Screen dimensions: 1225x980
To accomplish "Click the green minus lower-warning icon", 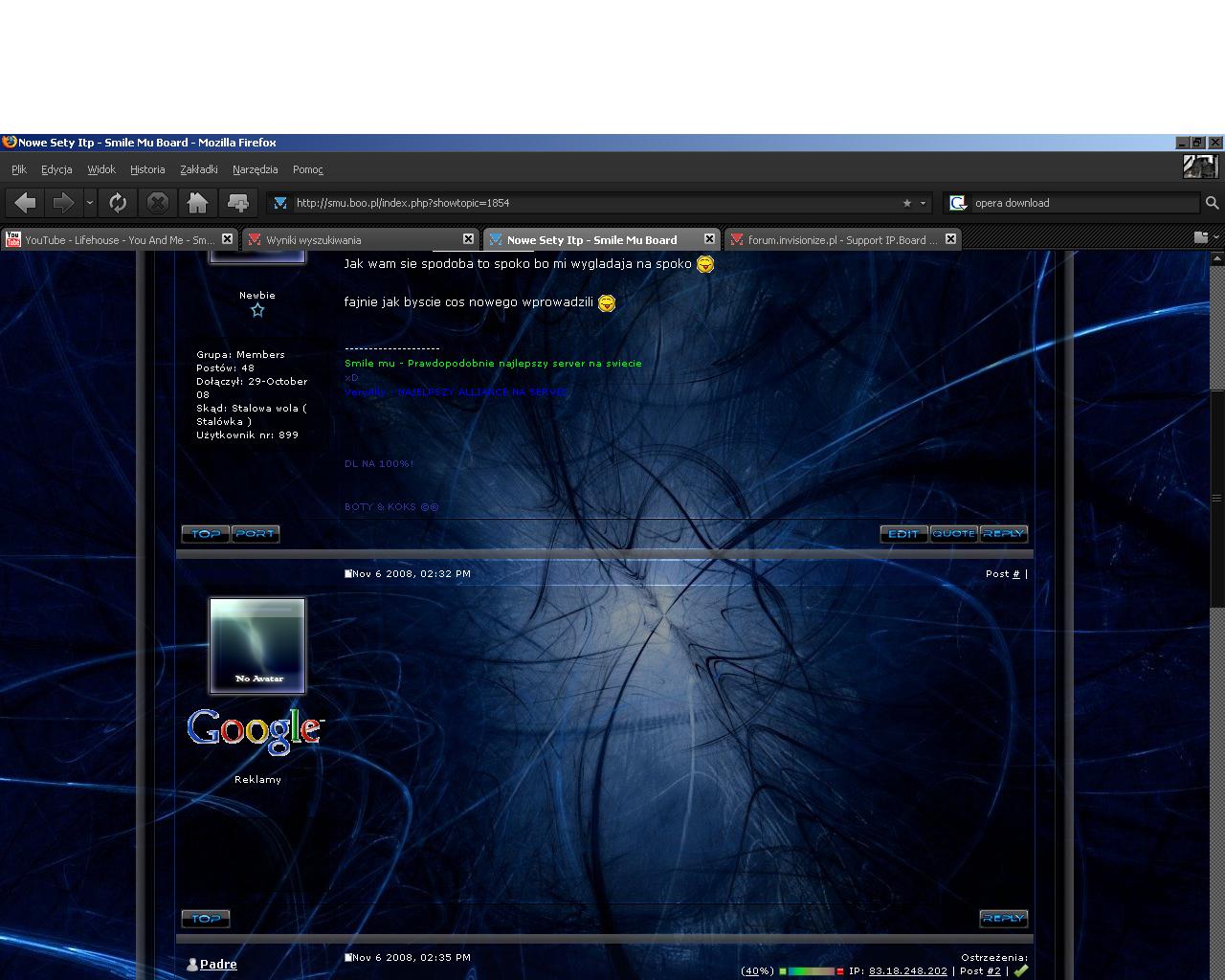I will [782, 971].
